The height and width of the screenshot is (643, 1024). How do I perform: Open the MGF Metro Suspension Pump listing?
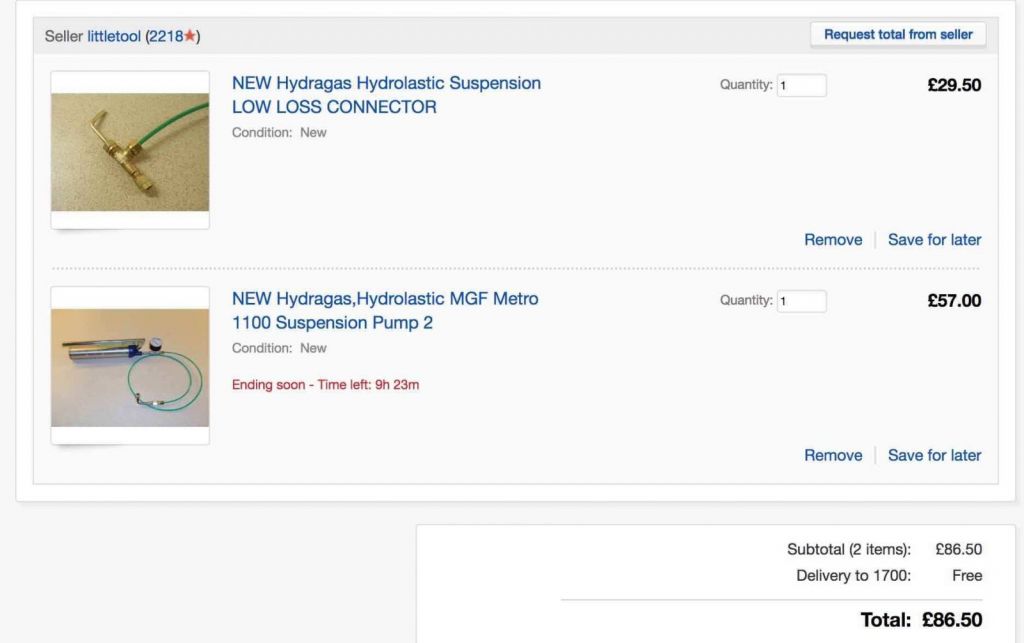point(385,311)
